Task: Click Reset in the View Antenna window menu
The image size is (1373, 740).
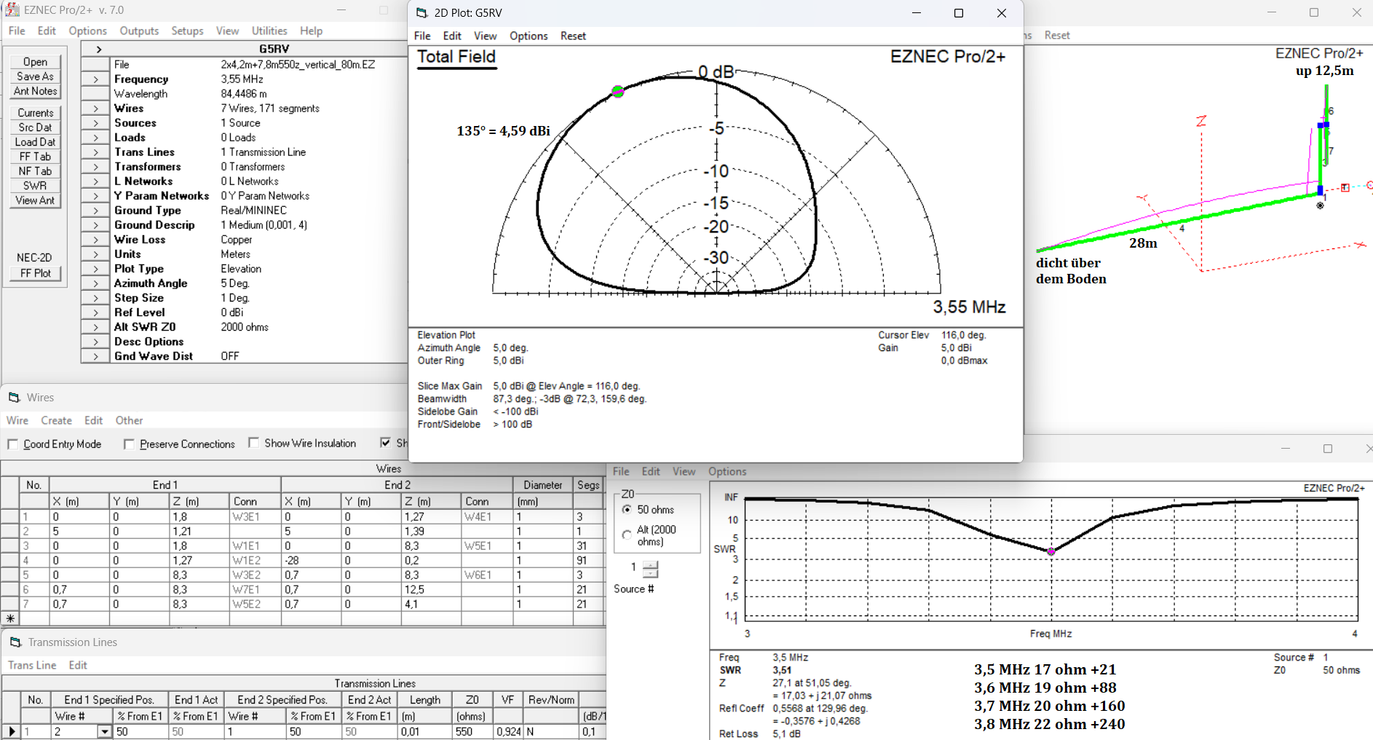Action: coord(1057,35)
